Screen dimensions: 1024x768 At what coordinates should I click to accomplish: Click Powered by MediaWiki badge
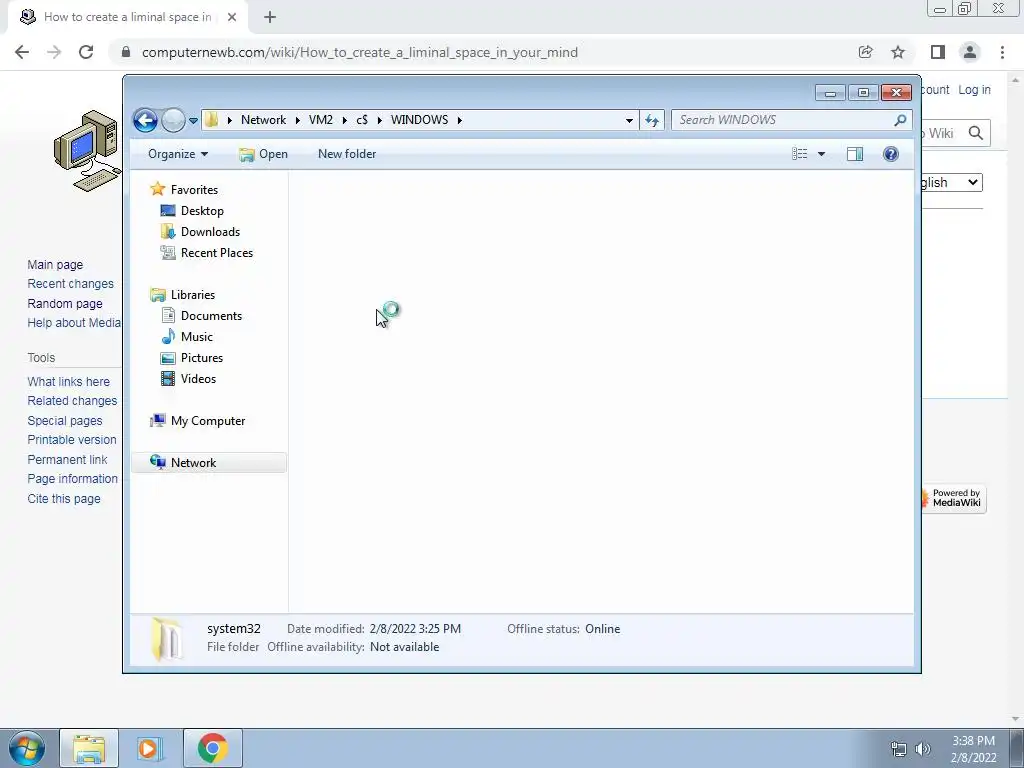coord(953,499)
